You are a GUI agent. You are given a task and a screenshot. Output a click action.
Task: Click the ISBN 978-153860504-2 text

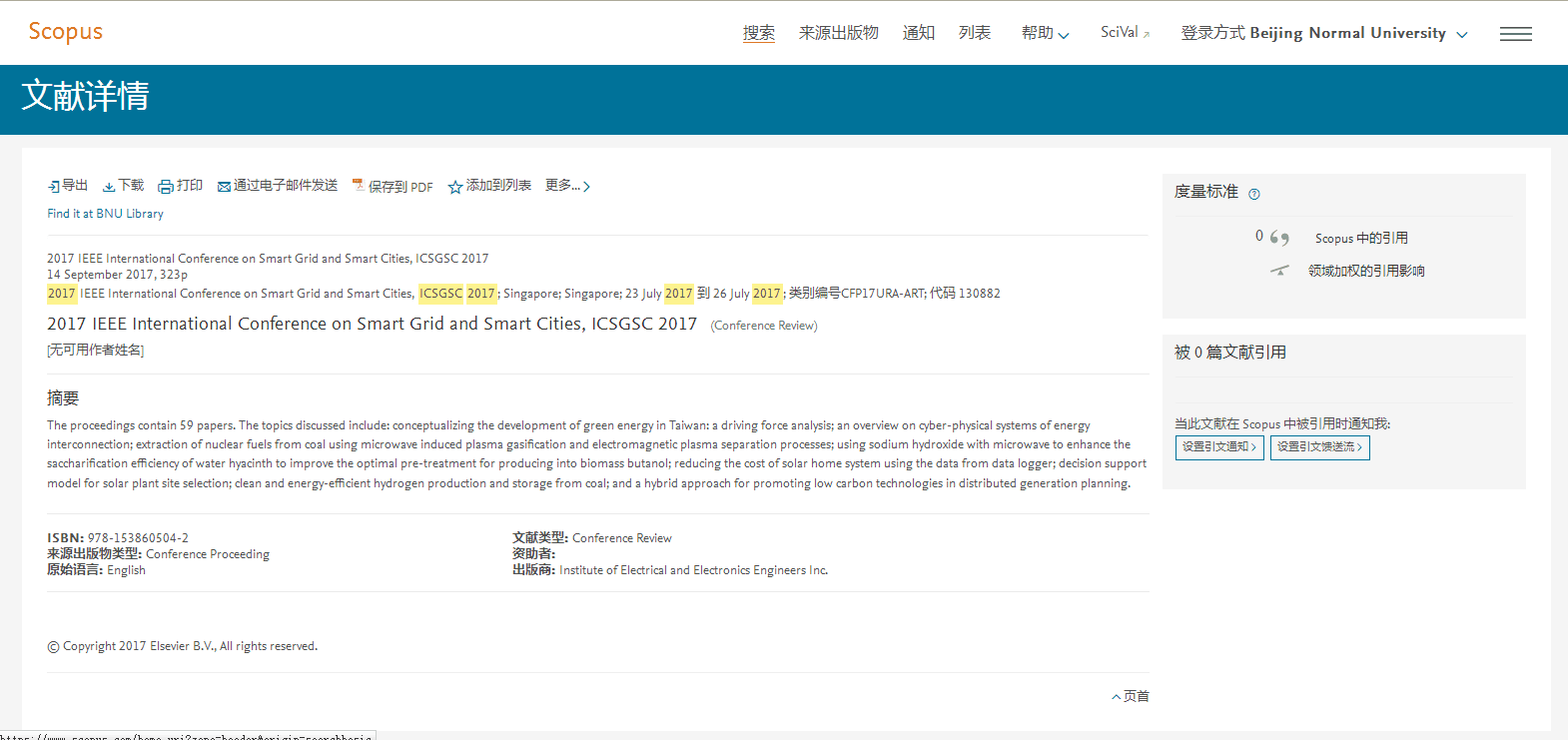point(118,537)
